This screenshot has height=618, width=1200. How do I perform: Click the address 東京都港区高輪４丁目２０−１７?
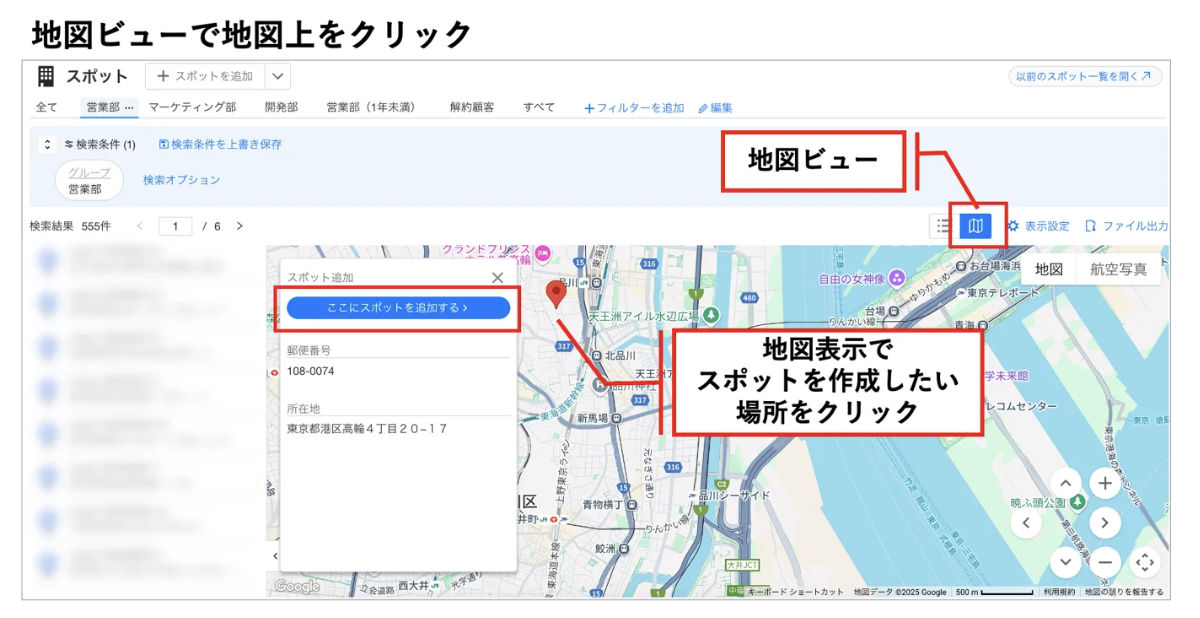click(367, 428)
